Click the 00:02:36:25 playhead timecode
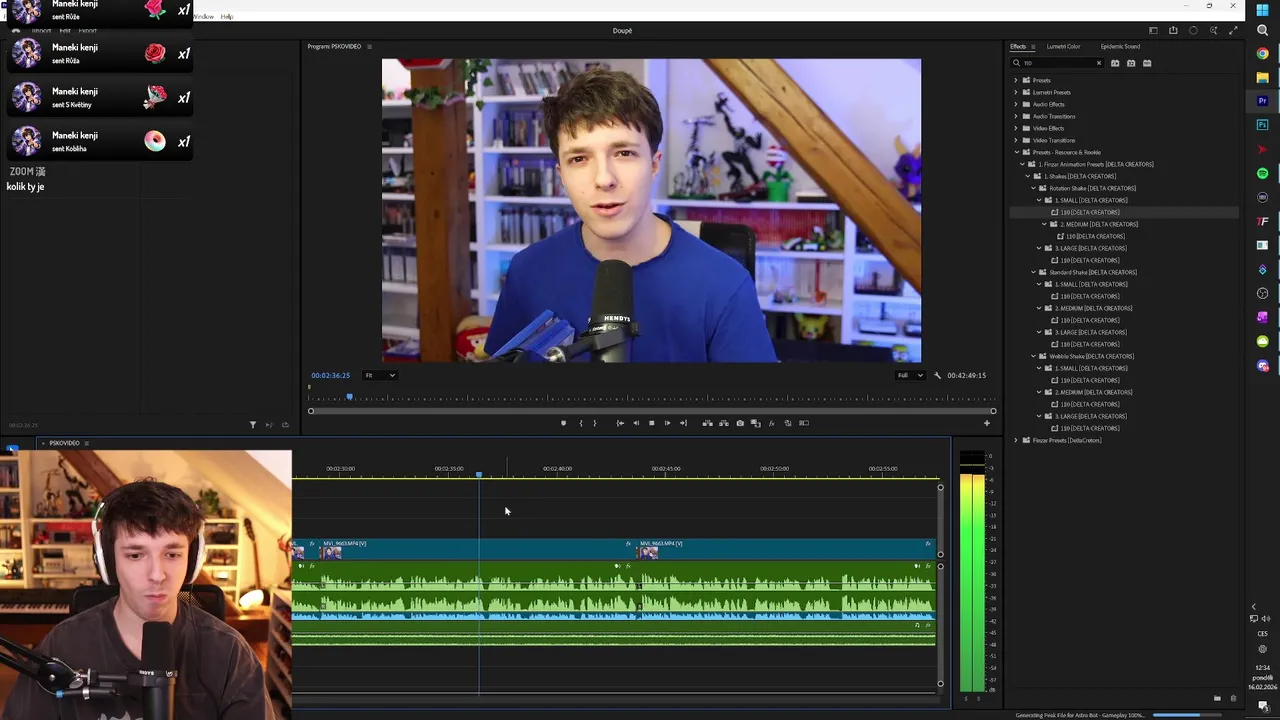The height and width of the screenshot is (720, 1280). tap(330, 375)
